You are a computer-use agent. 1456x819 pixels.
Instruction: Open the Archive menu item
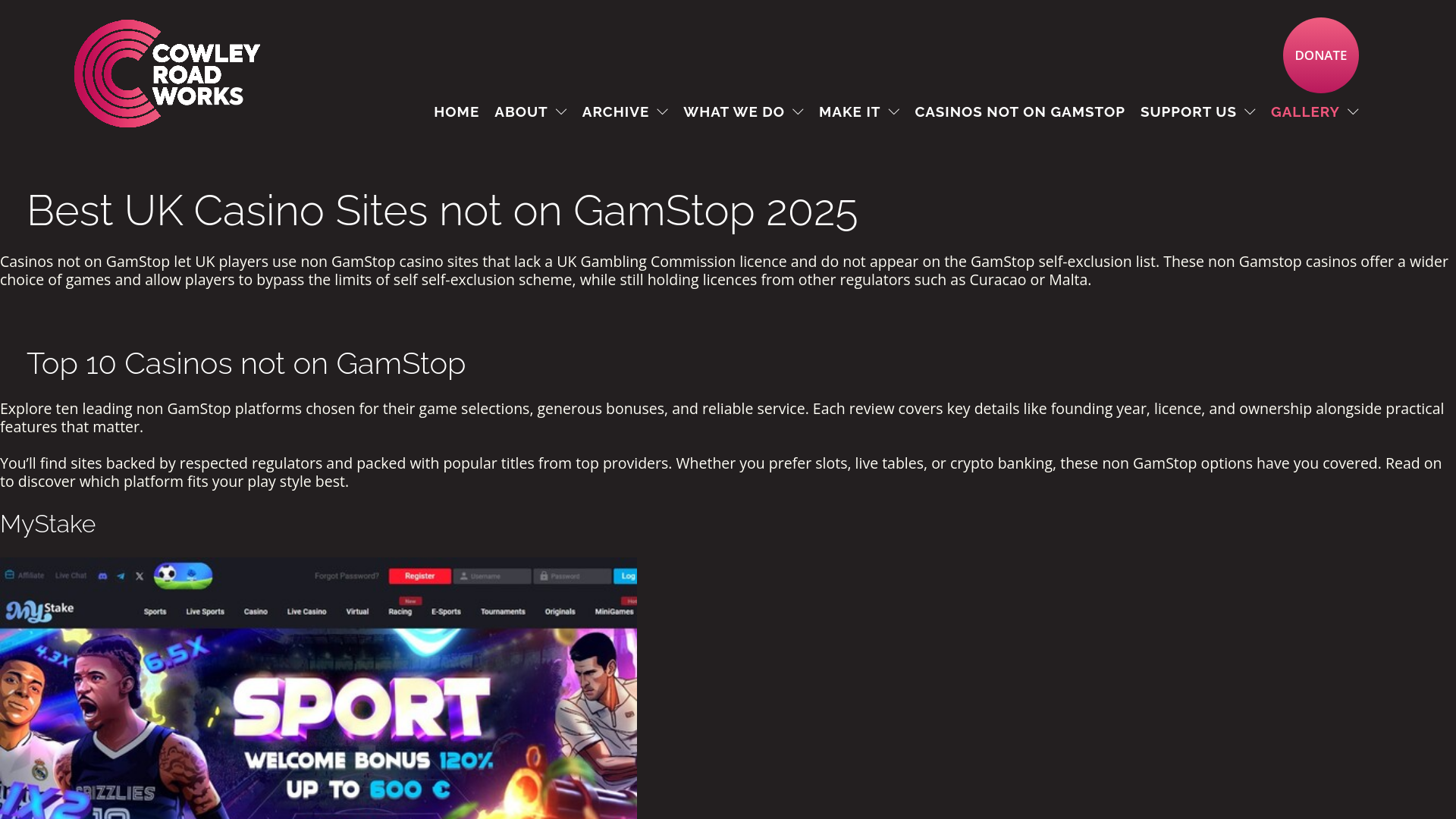click(615, 112)
